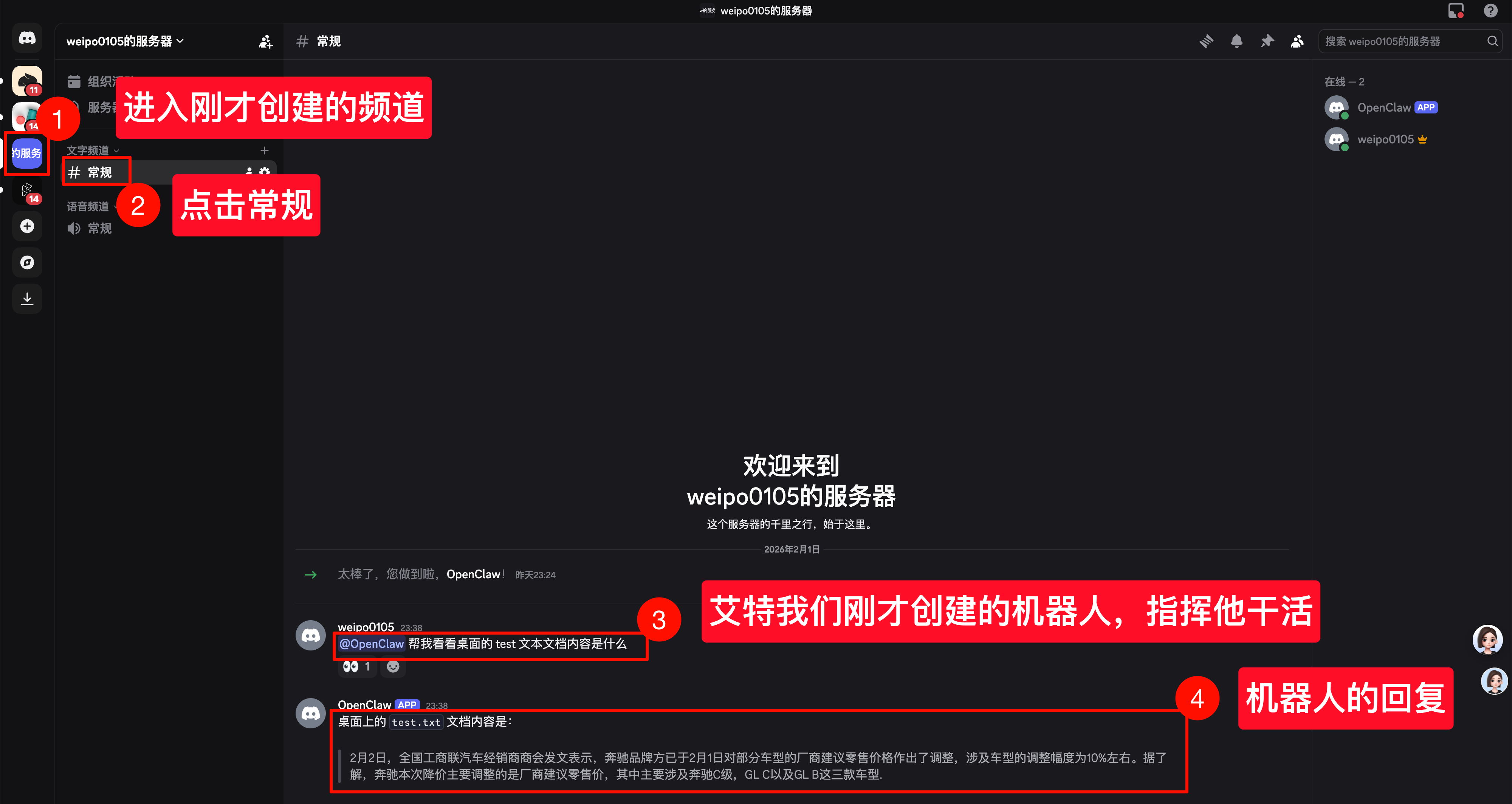Screen dimensions: 1512x804
Task: Open inbox icon at top right
Action: tap(1456, 11)
